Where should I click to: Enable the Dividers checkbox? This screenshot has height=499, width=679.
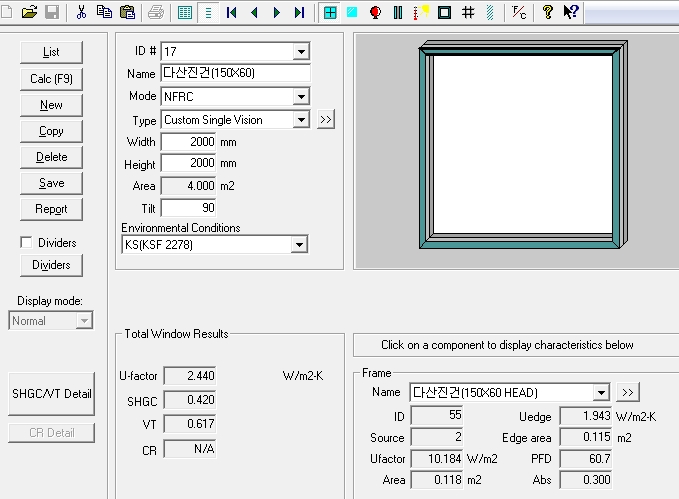coord(26,242)
